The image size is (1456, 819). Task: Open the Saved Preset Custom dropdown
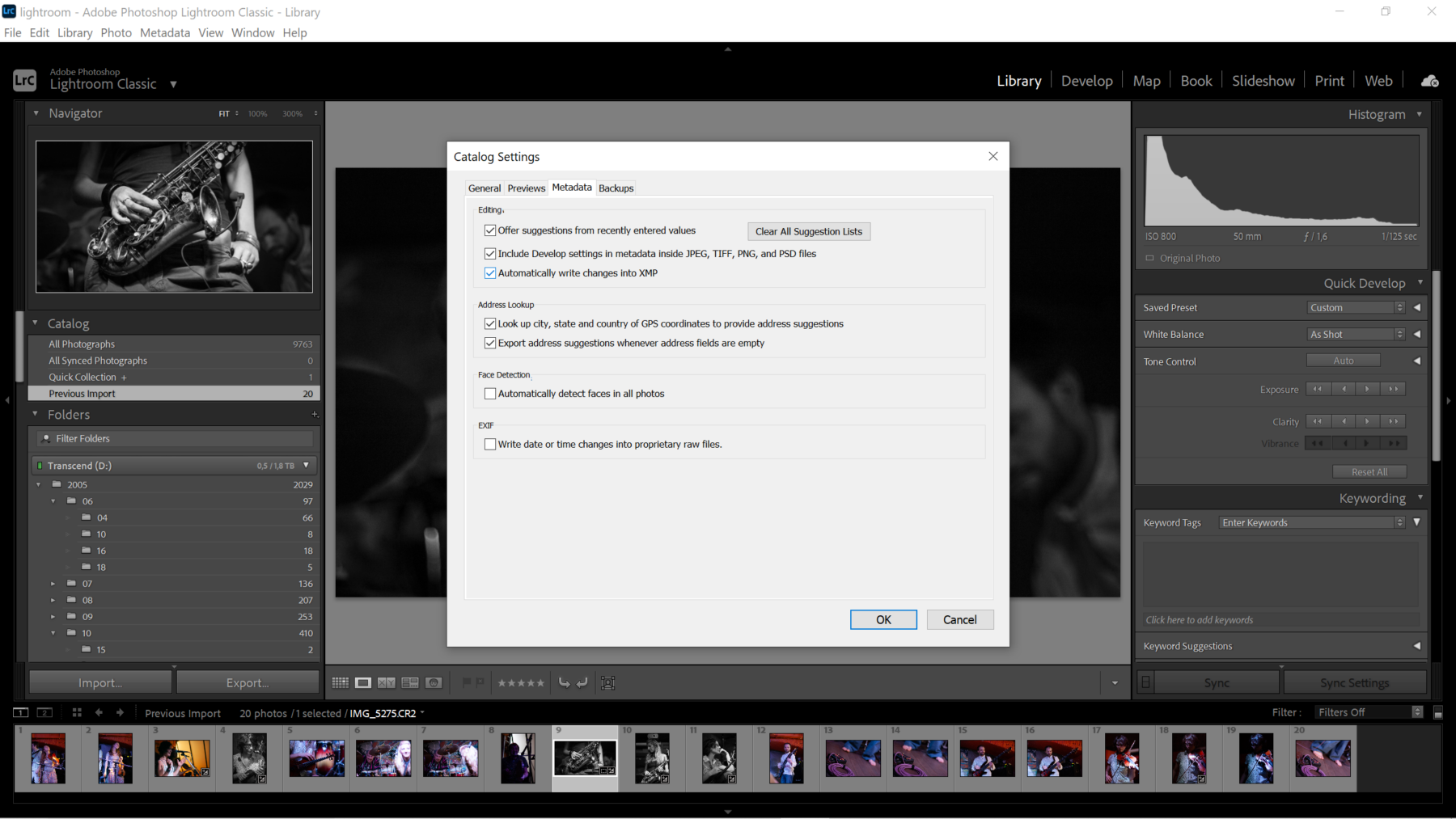pyautogui.click(x=1357, y=307)
